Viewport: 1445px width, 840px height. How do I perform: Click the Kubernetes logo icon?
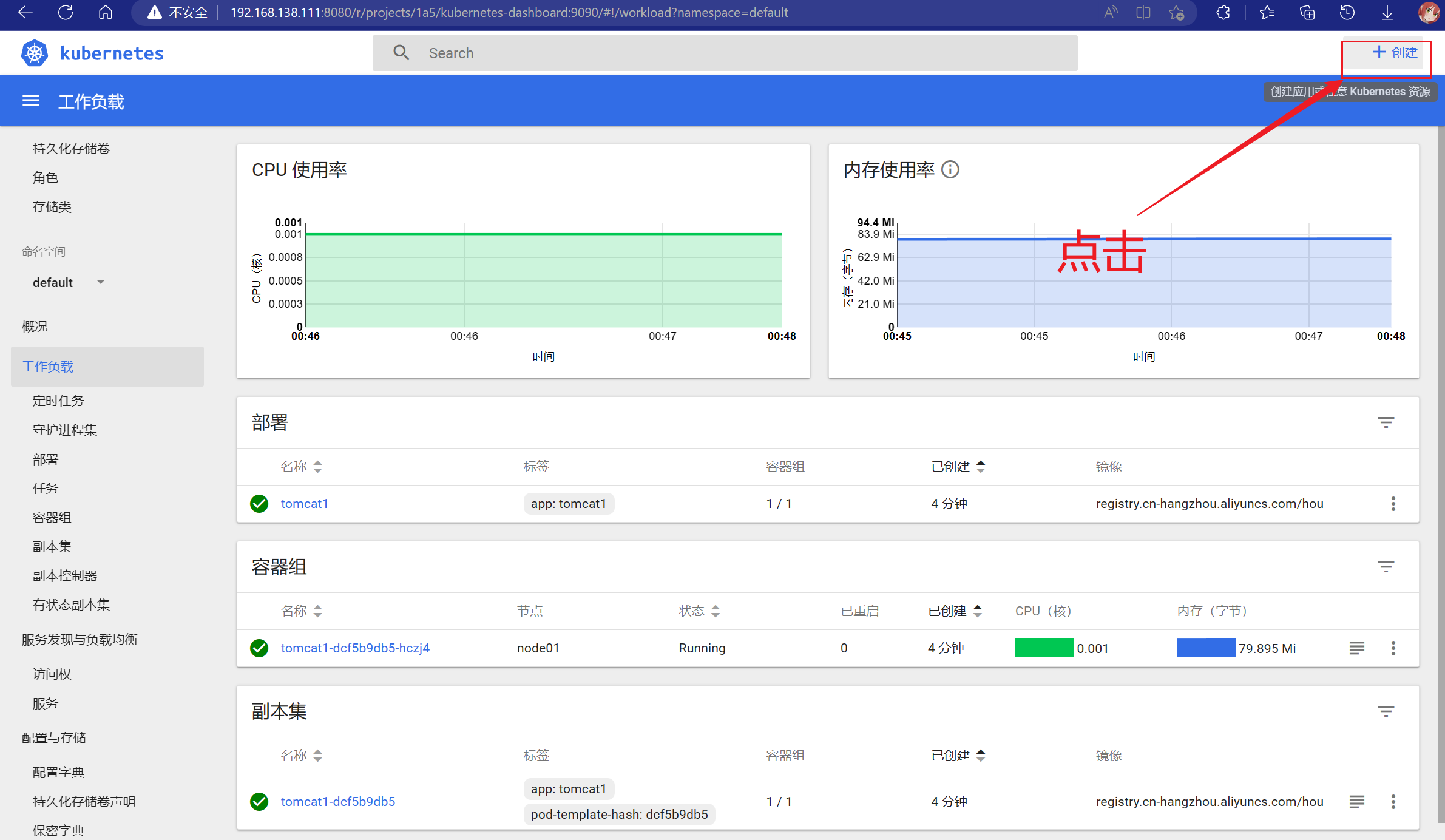[x=35, y=53]
